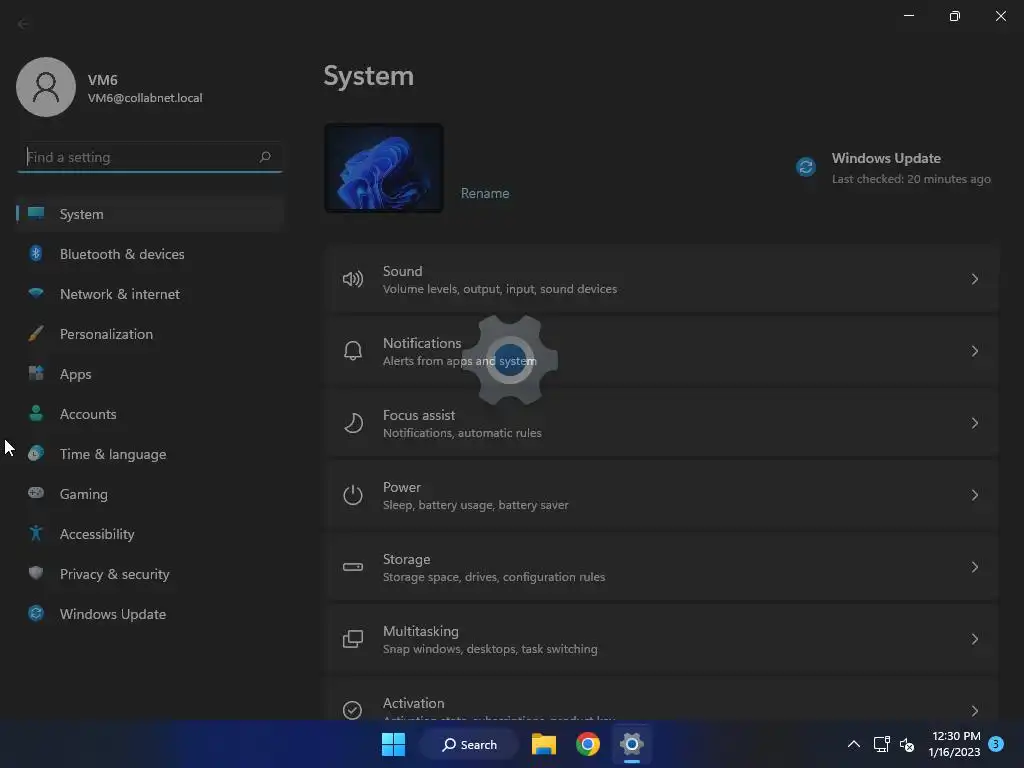
Task: Select Time & language category
Action: point(150,454)
